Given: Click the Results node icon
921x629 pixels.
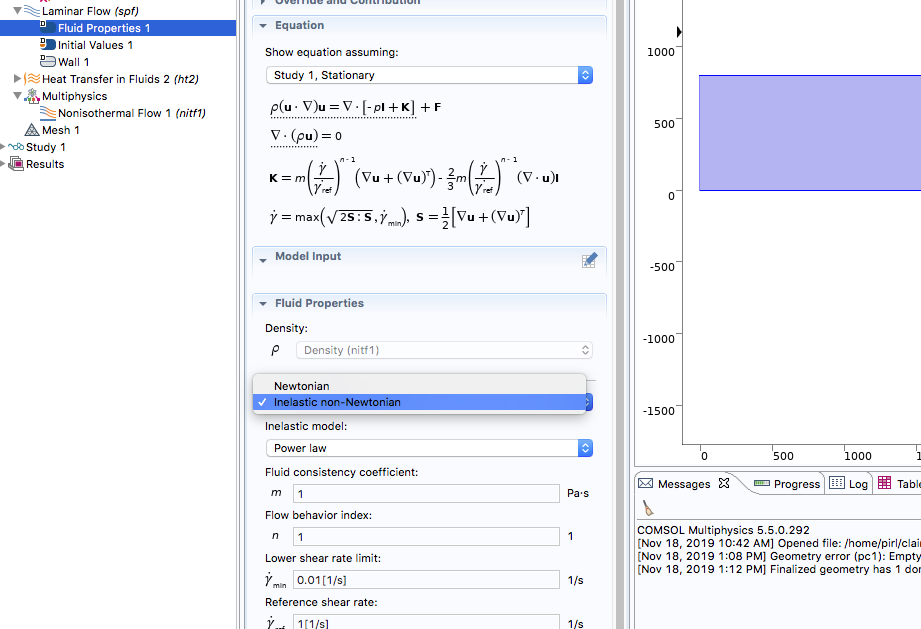Looking at the screenshot, I should [x=16, y=164].
